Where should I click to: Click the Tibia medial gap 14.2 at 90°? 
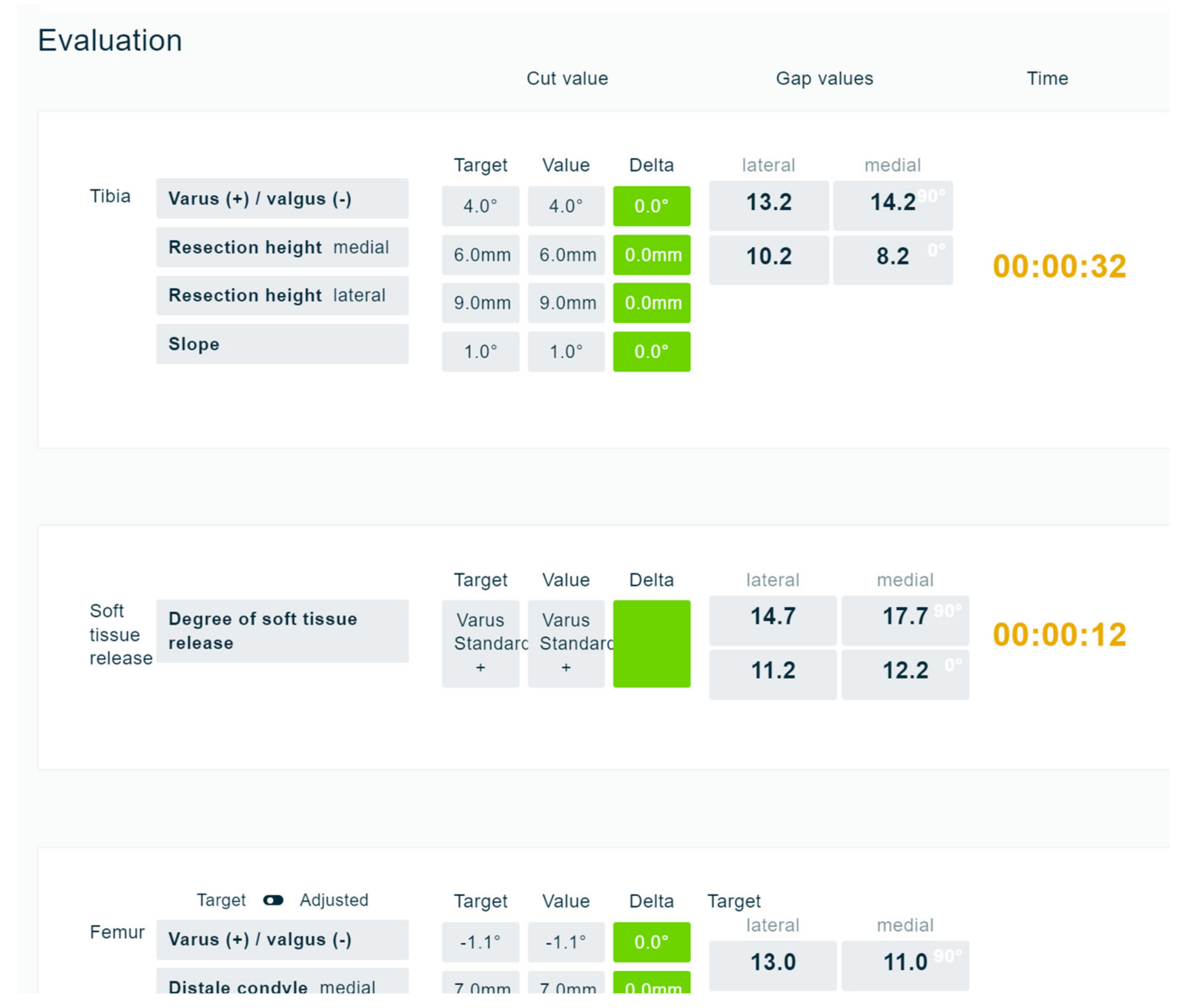(892, 202)
